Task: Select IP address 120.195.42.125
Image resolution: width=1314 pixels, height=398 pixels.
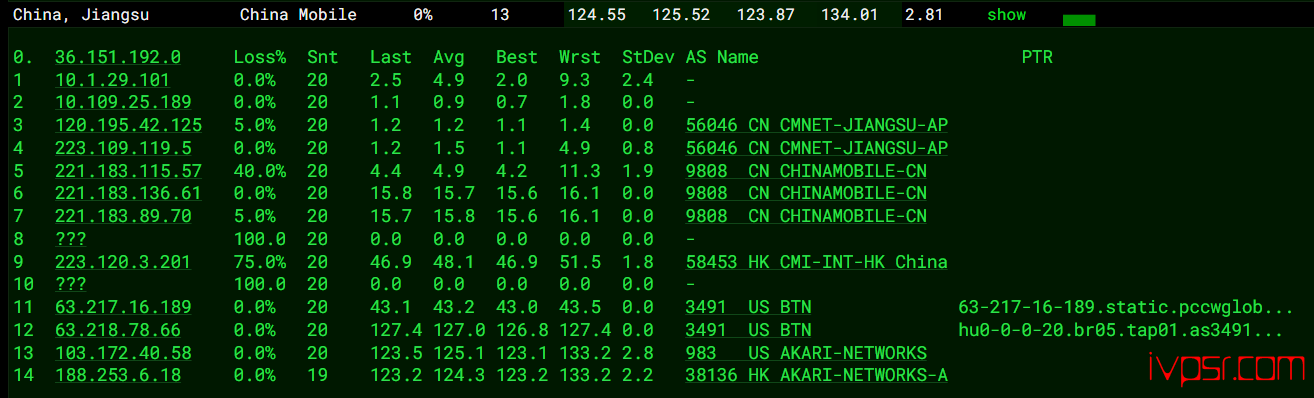Action: [128, 125]
